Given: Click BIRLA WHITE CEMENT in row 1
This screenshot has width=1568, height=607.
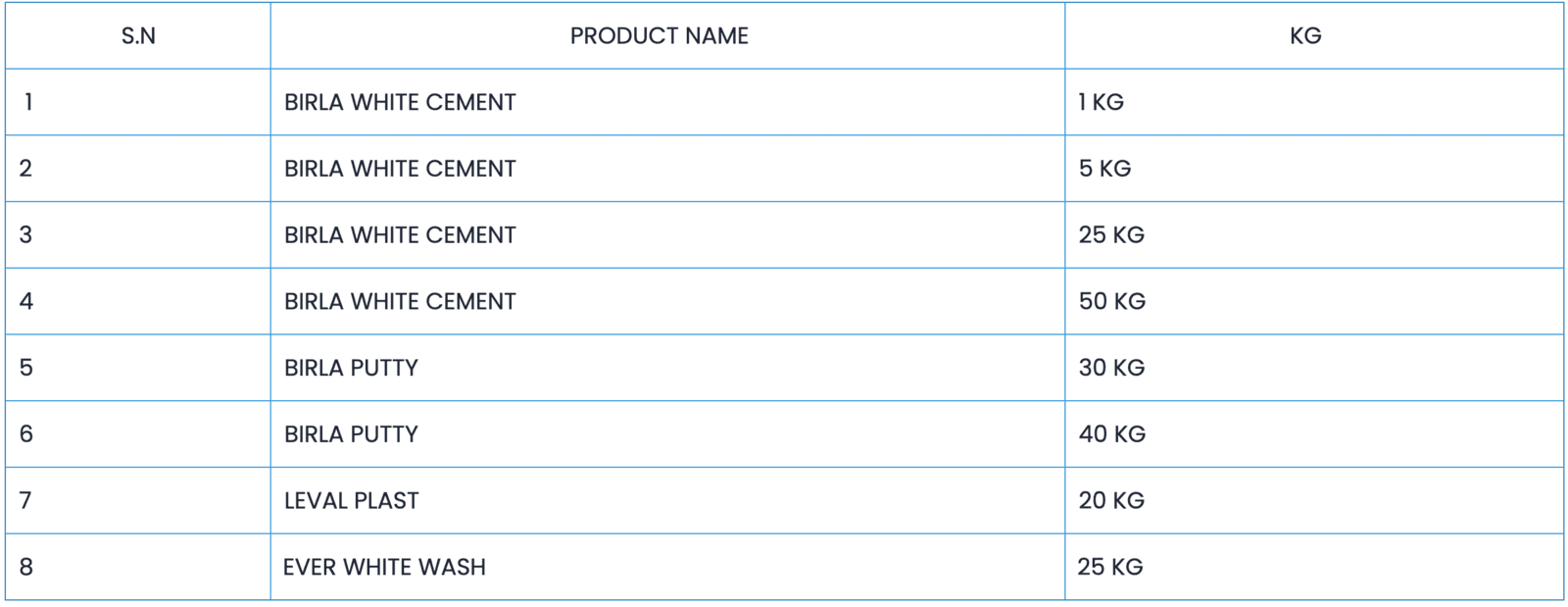Looking at the screenshot, I should pyautogui.click(x=400, y=102).
